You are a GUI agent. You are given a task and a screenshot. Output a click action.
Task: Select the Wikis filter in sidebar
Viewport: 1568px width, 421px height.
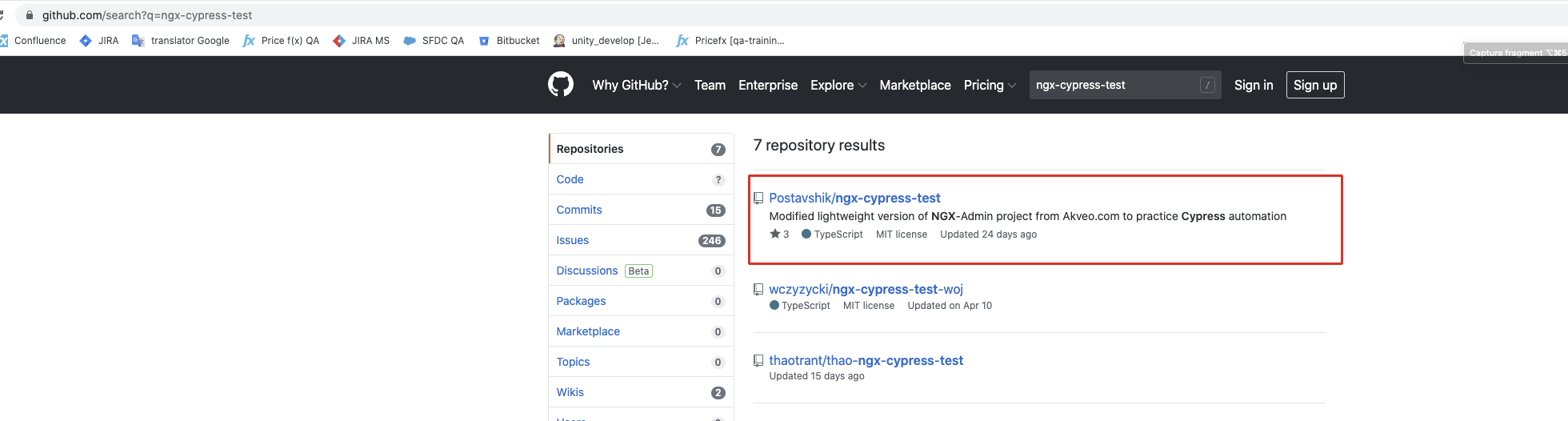[x=570, y=392]
